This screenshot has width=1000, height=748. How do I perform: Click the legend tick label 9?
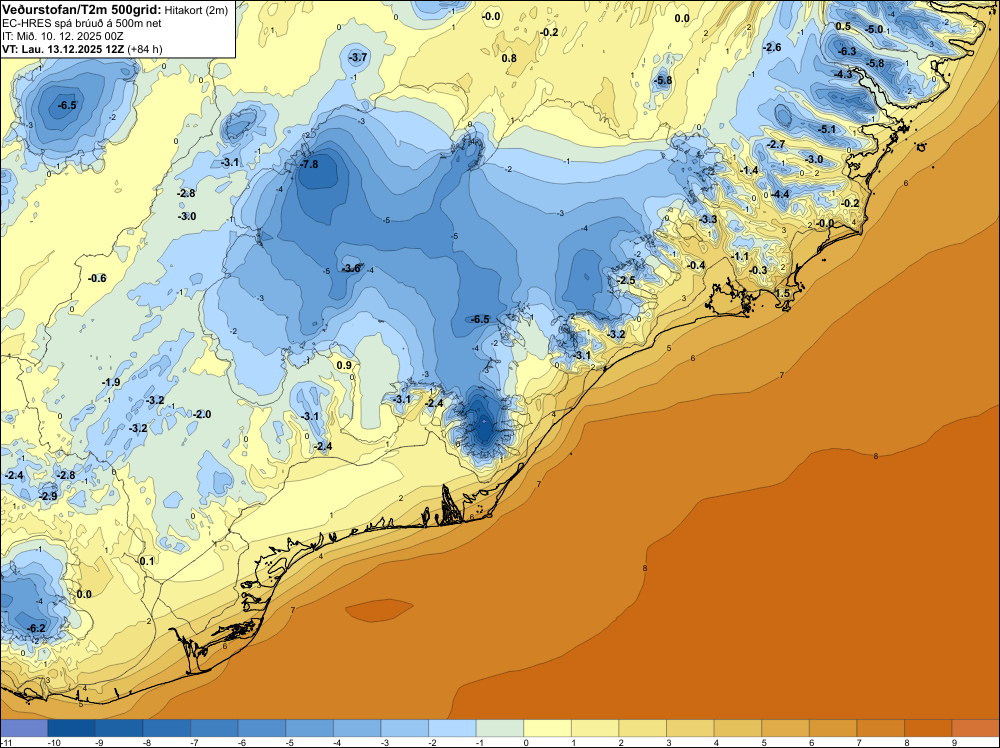955,742
